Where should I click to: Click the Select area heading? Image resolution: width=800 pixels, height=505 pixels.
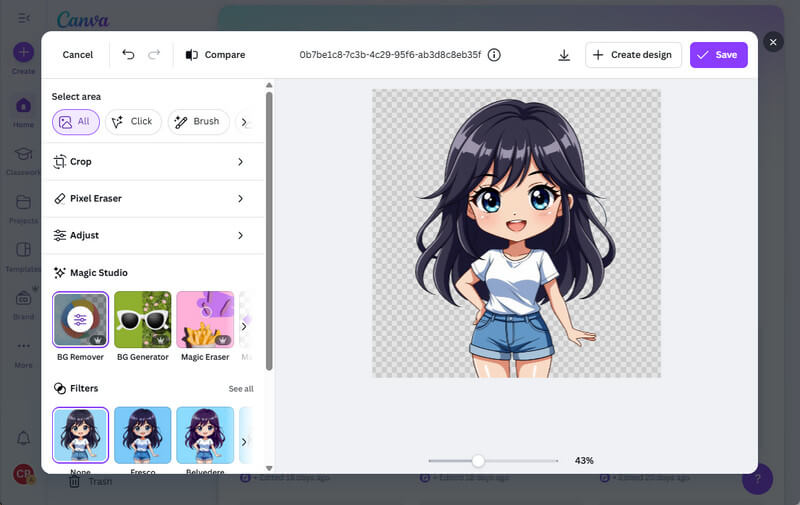tap(76, 96)
